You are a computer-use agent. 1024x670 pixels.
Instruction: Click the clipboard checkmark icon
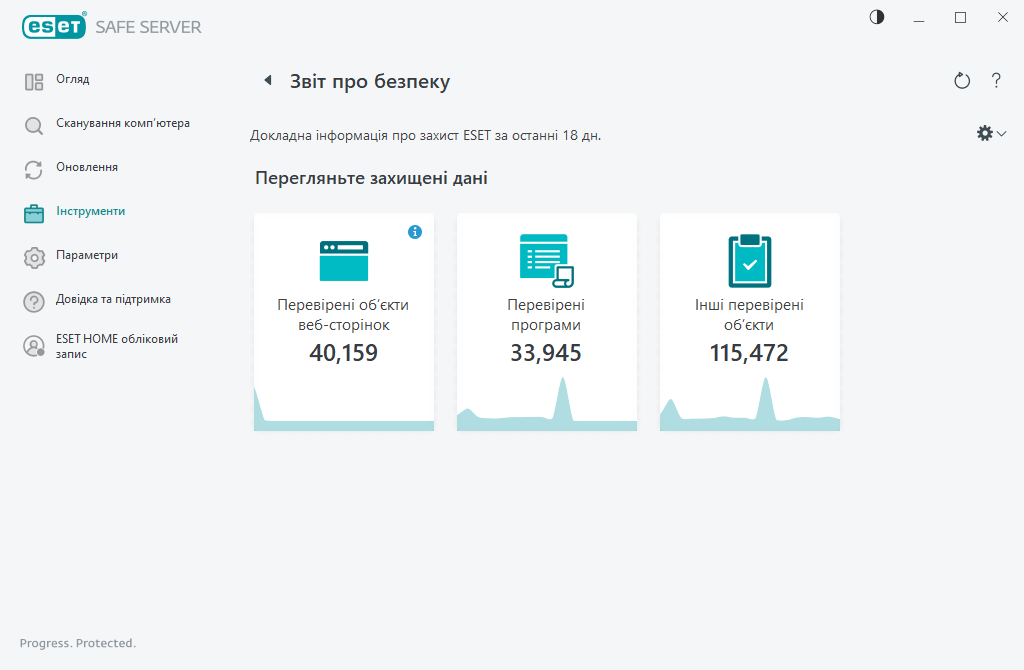[749, 260]
